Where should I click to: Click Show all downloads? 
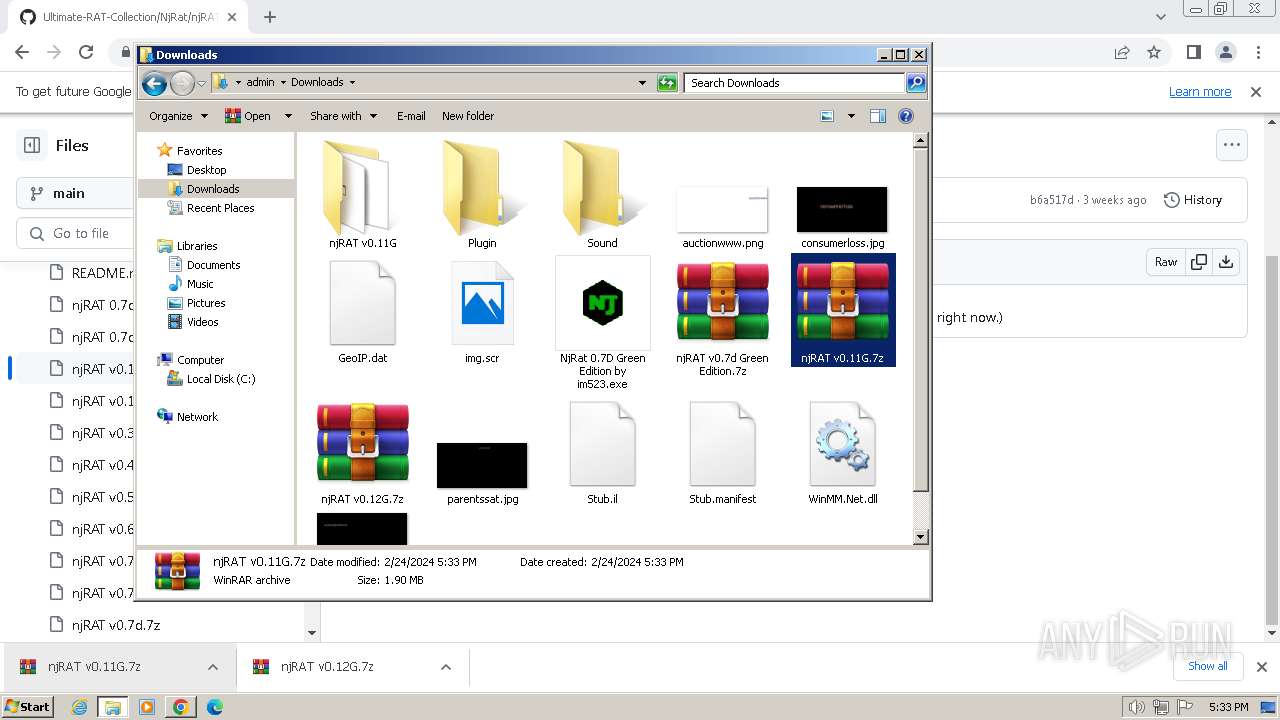point(1207,667)
